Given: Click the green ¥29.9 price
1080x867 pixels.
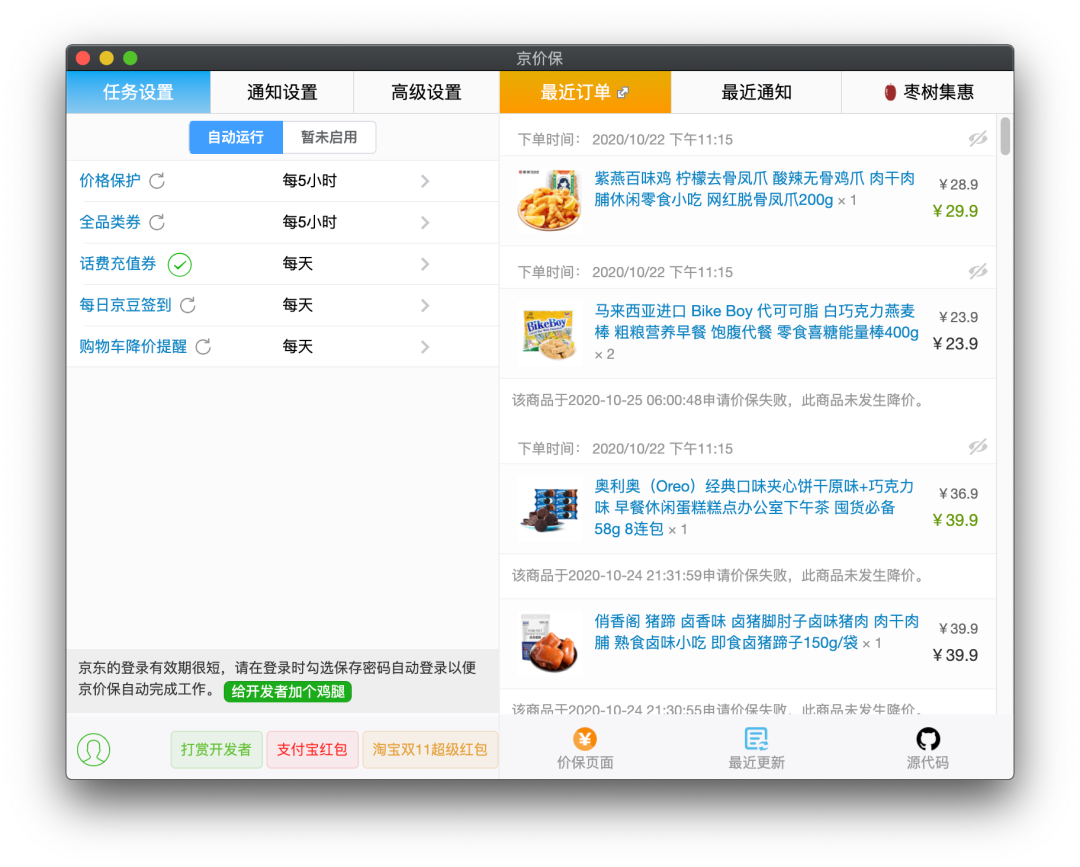Looking at the screenshot, I should (x=955, y=211).
